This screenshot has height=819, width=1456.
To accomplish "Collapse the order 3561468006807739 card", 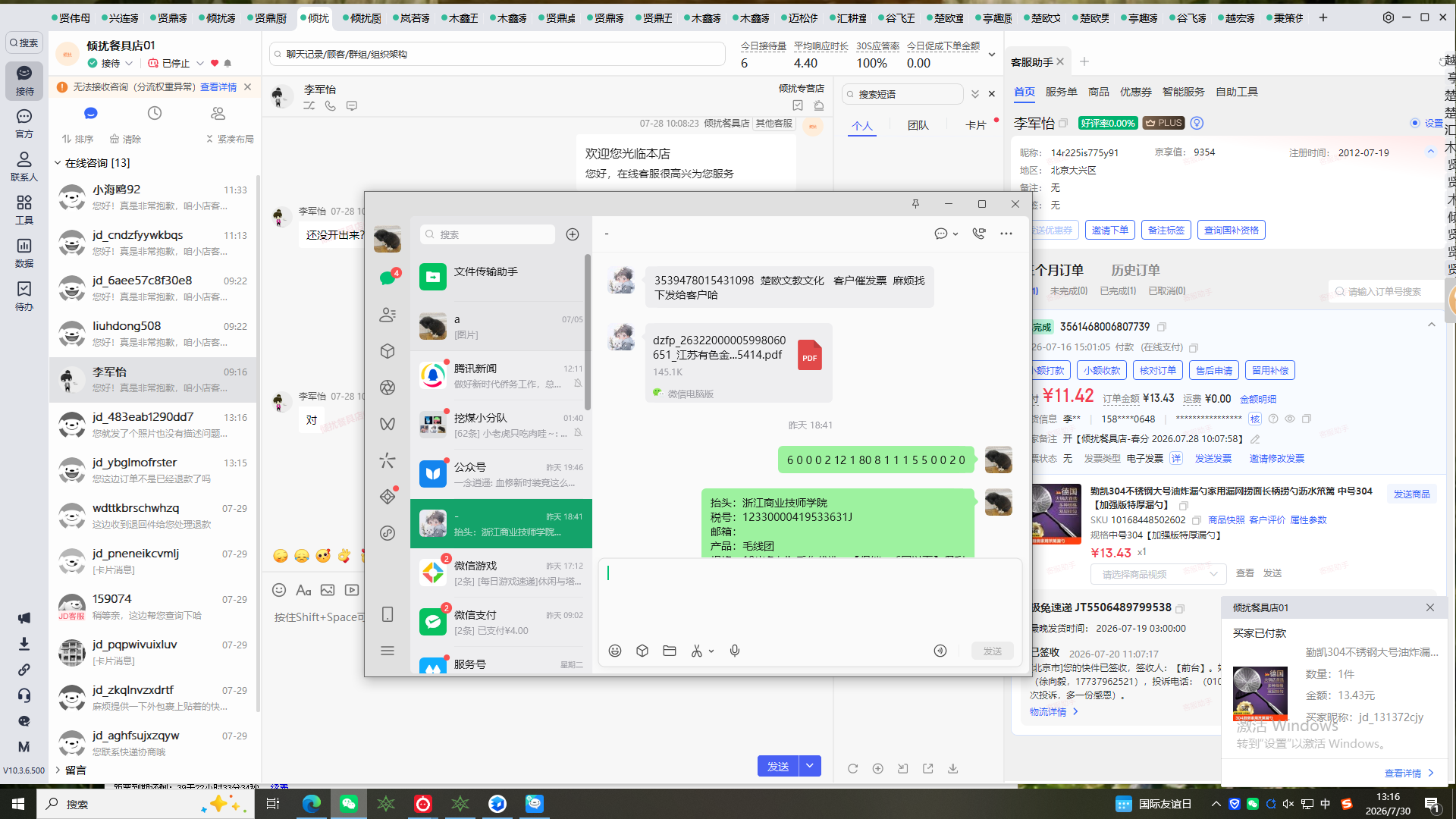I will click(x=1432, y=325).
